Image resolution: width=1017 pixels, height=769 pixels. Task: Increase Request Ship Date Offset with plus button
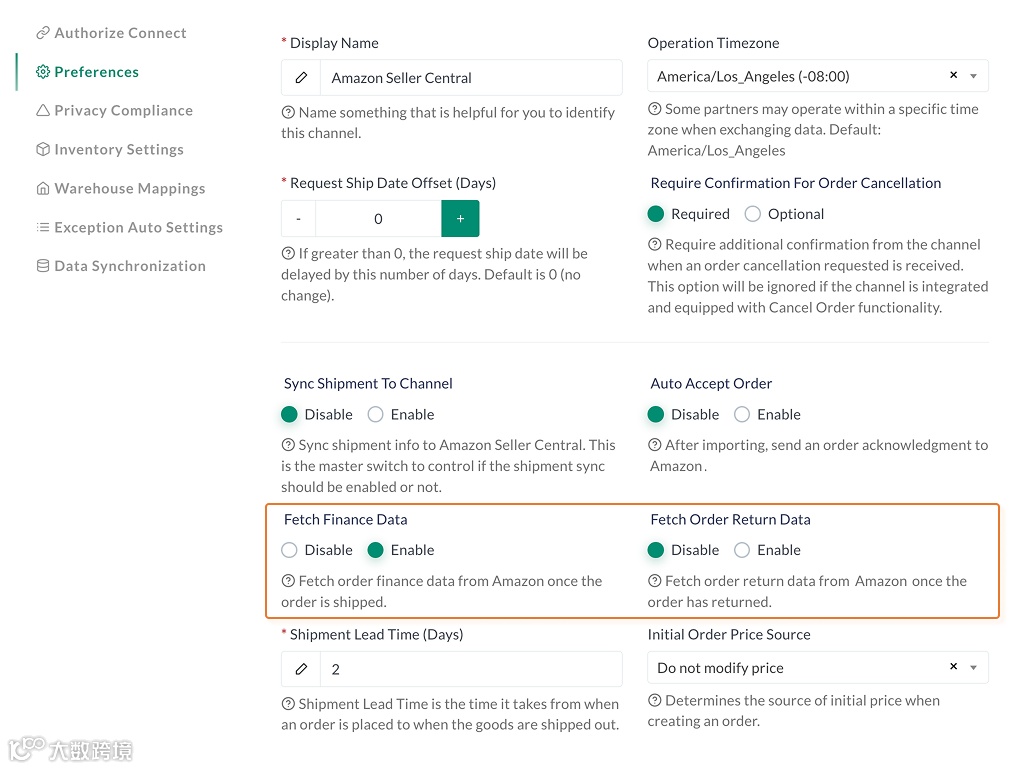coord(460,219)
